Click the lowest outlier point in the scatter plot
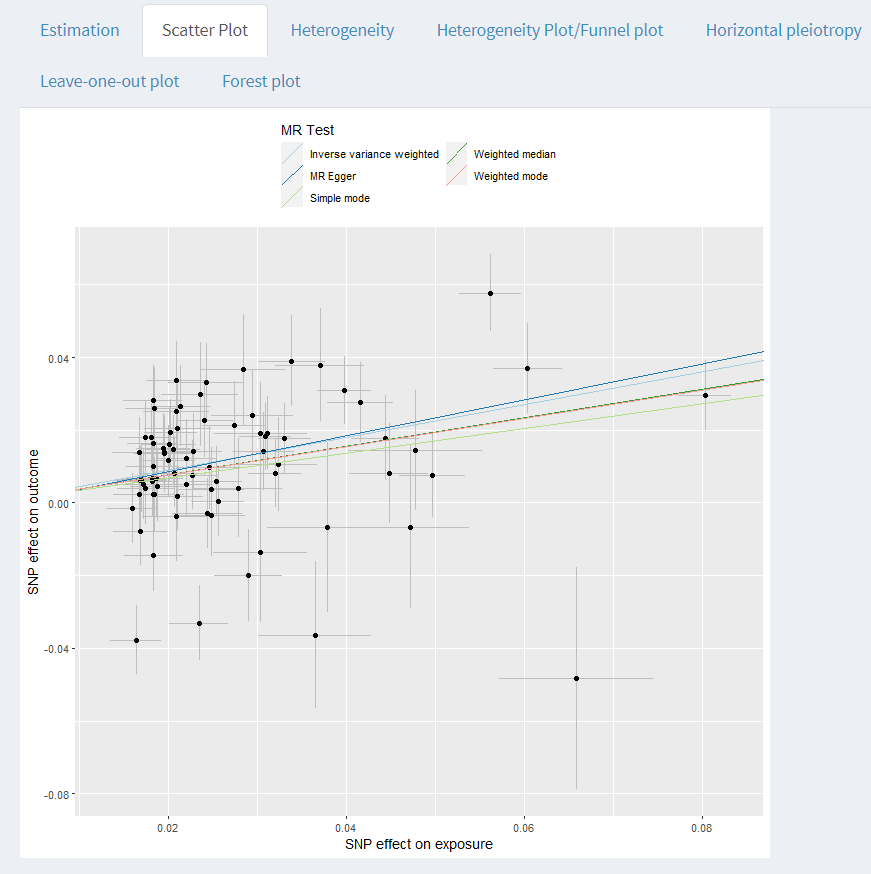871x874 pixels. pyautogui.click(x=576, y=678)
